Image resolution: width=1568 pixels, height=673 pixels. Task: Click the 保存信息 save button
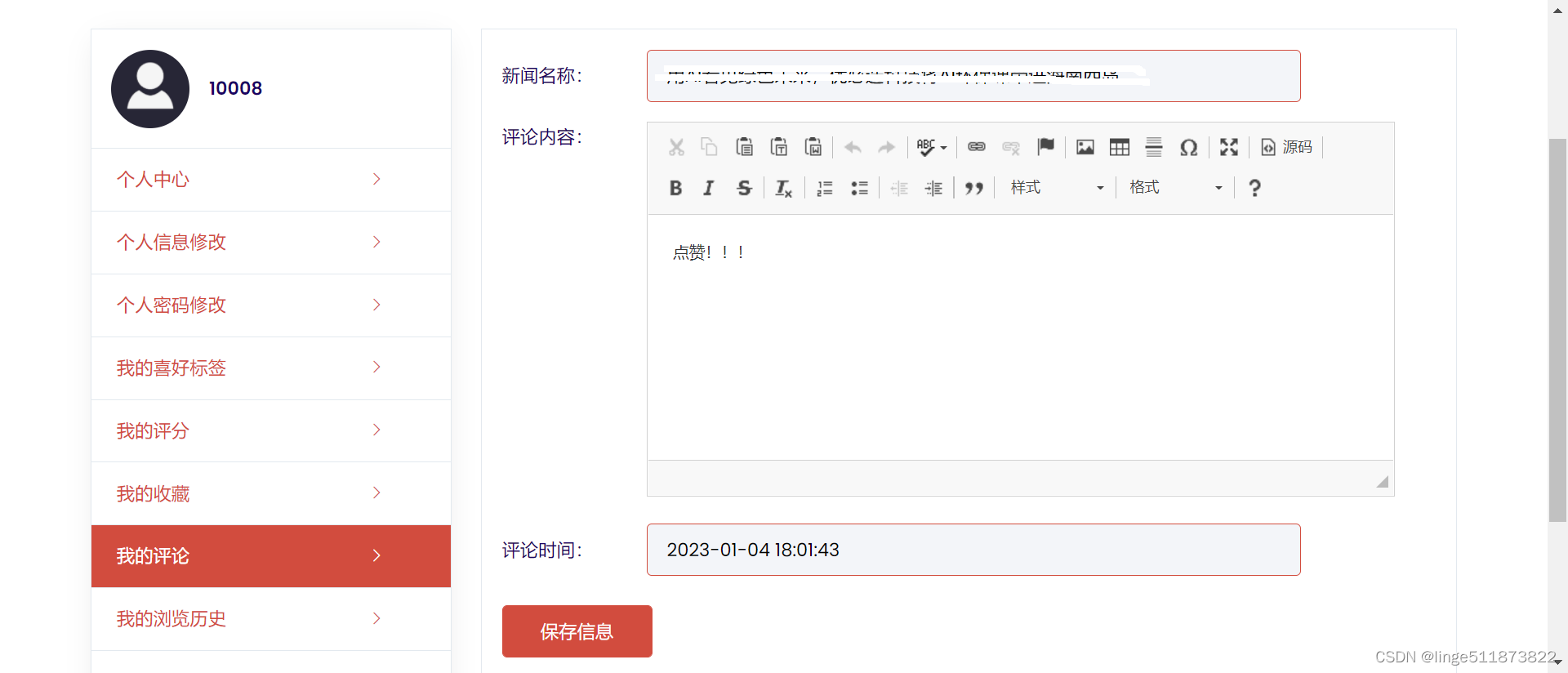577,631
